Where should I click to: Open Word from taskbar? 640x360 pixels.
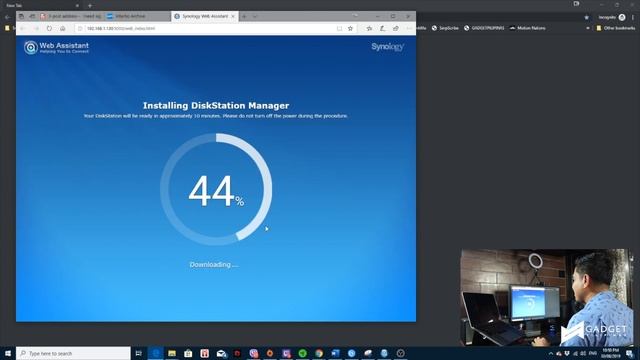pos(335,353)
